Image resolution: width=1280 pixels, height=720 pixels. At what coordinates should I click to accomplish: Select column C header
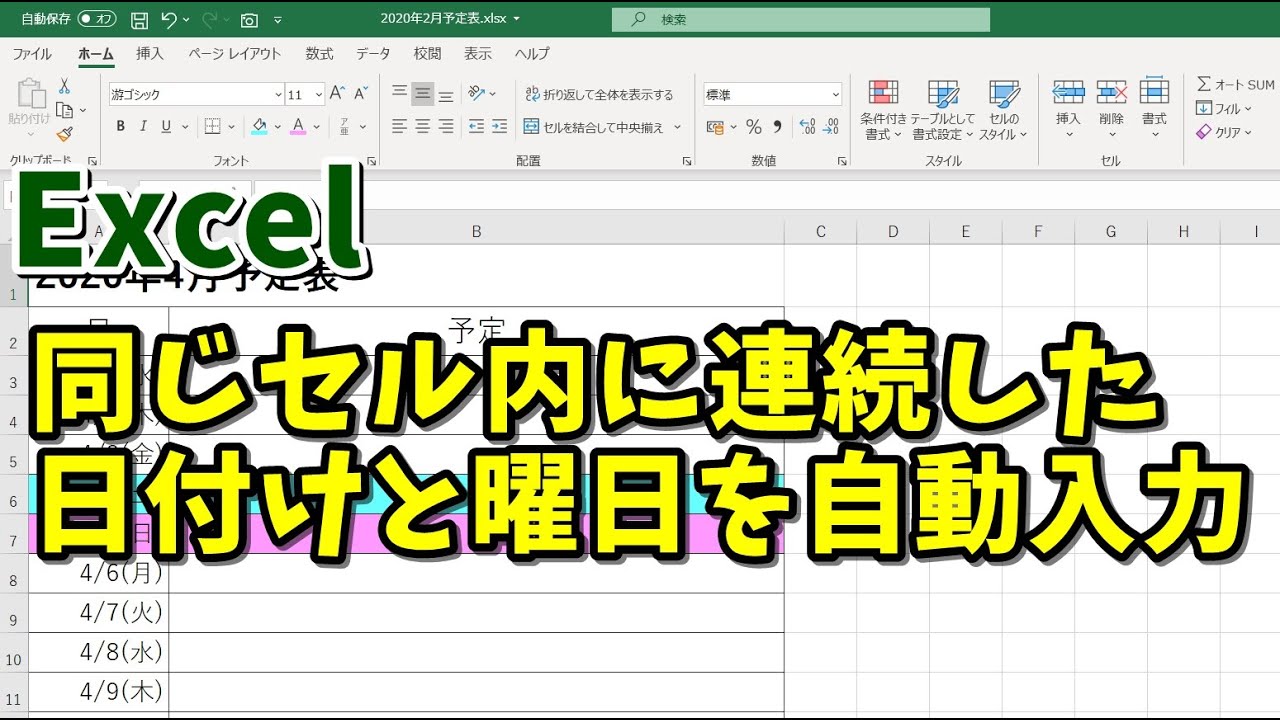(821, 231)
